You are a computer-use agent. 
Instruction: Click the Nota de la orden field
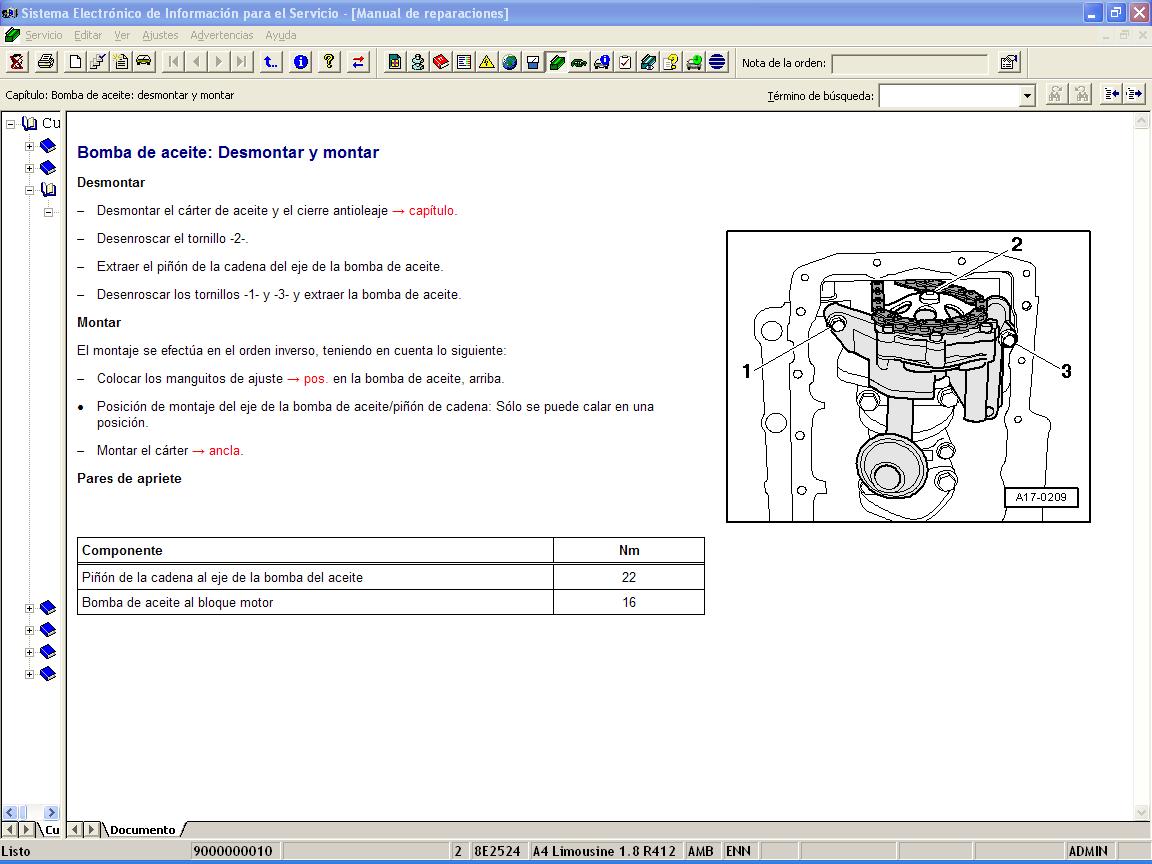(910, 63)
